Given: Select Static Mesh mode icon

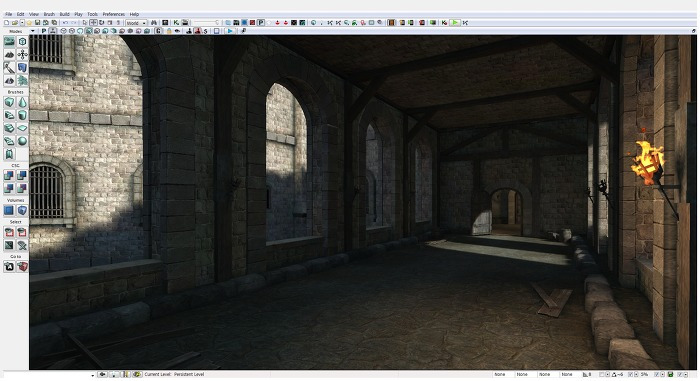Looking at the screenshot, I should click(x=22, y=67).
